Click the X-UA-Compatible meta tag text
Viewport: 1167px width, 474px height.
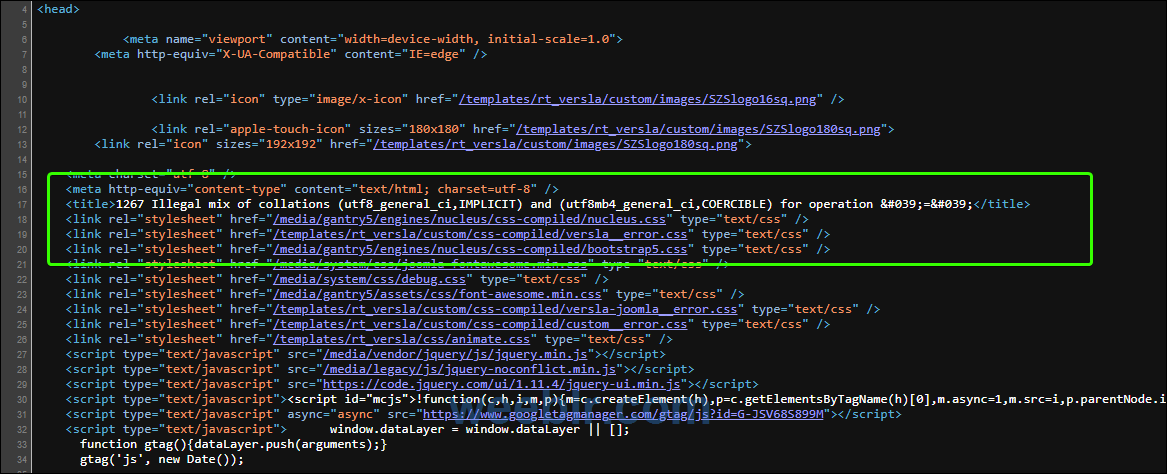coord(291,54)
